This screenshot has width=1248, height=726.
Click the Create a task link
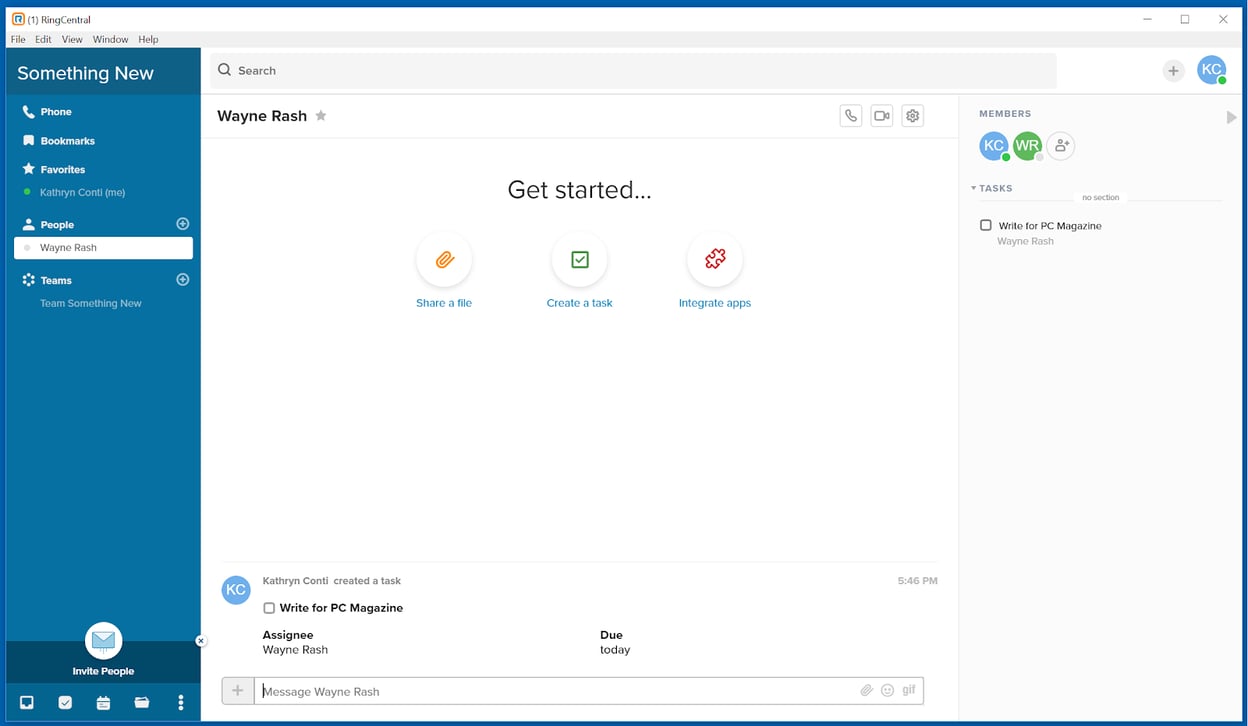579,303
